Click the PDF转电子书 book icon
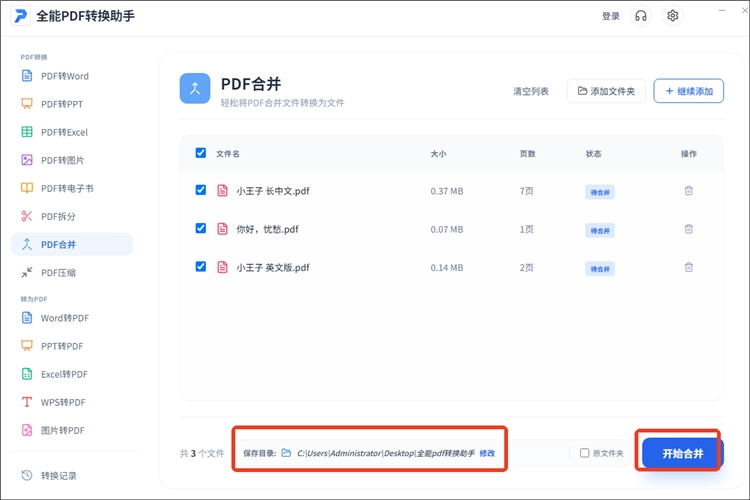750x500 pixels. (x=27, y=188)
